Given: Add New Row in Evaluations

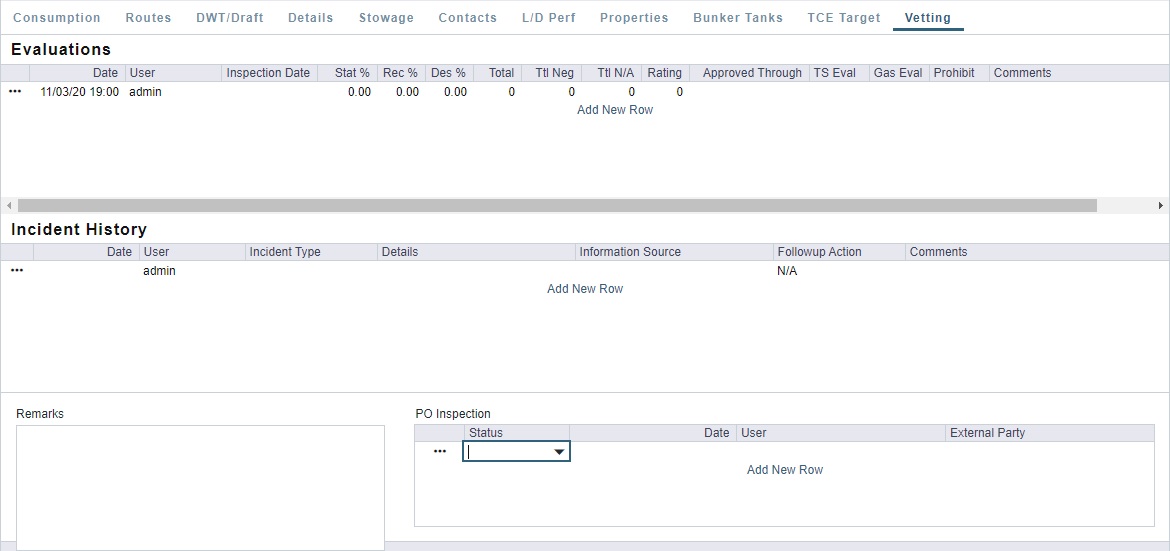Looking at the screenshot, I should 614,110.
